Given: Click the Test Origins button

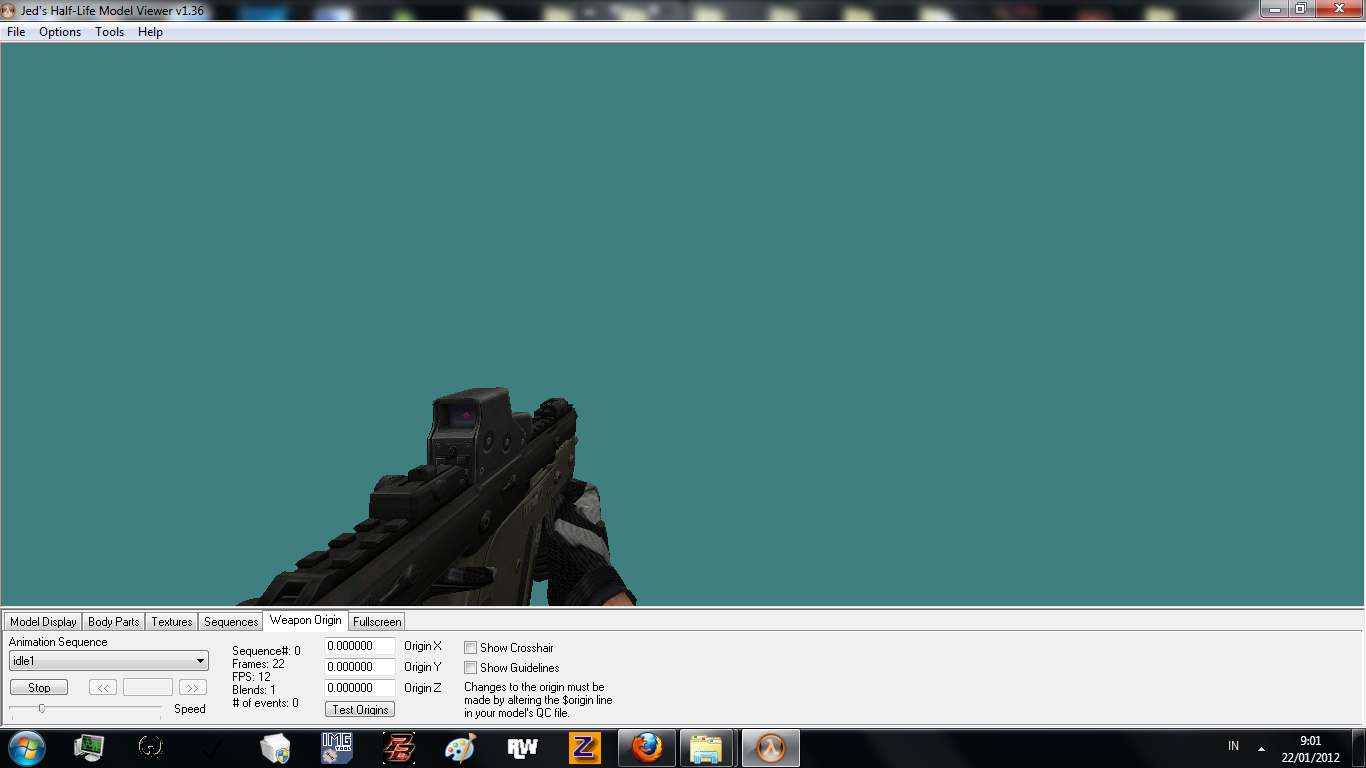Looking at the screenshot, I should point(360,710).
